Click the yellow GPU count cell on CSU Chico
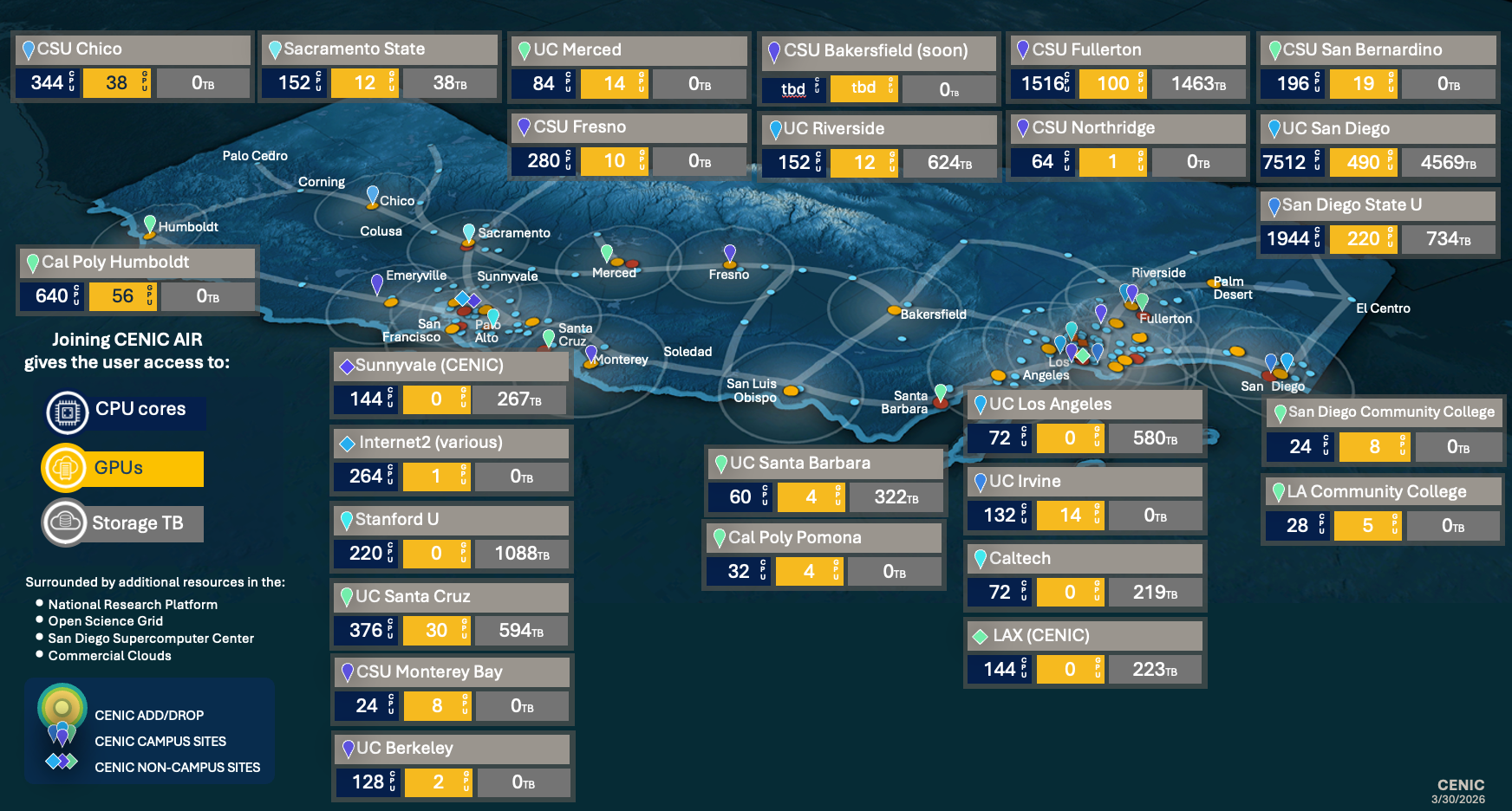This screenshot has width=1512, height=811. (x=117, y=83)
